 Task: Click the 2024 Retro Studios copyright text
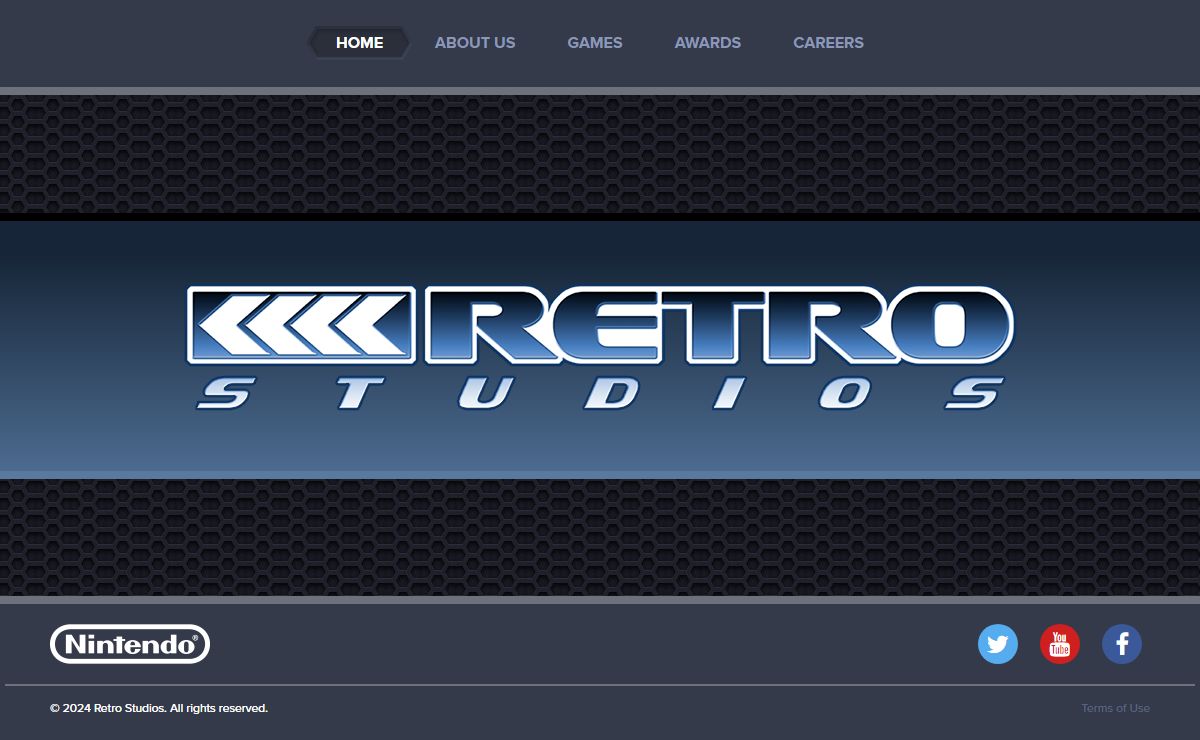[x=159, y=708]
